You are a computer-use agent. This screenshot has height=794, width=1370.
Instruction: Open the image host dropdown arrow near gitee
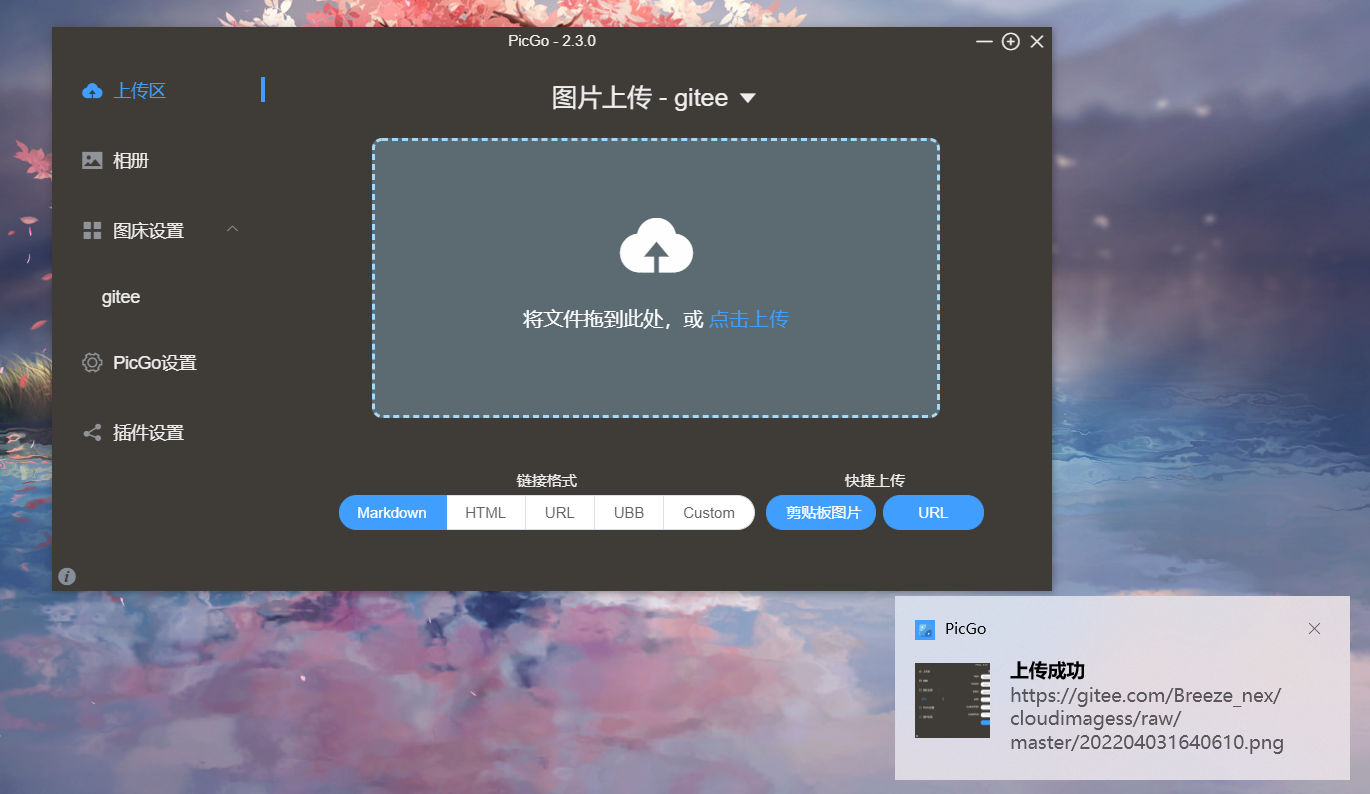747,99
